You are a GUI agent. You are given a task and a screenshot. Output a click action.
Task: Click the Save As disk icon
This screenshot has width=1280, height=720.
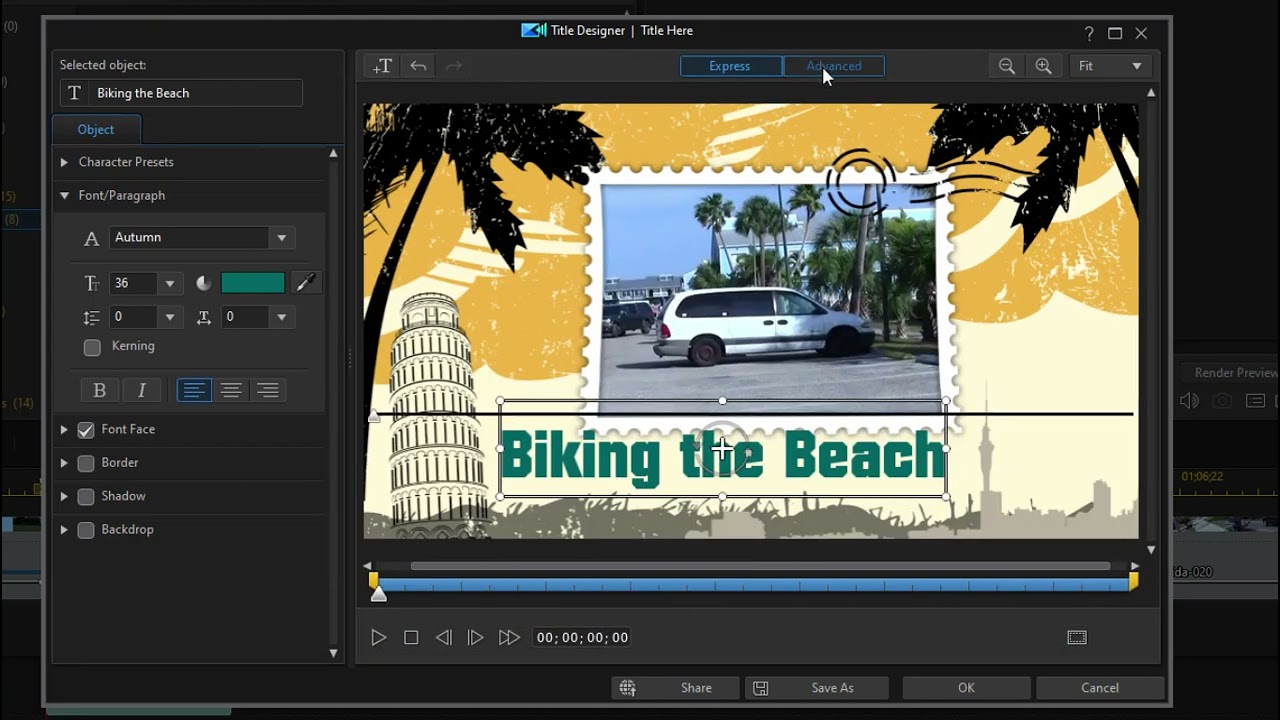[x=761, y=688]
